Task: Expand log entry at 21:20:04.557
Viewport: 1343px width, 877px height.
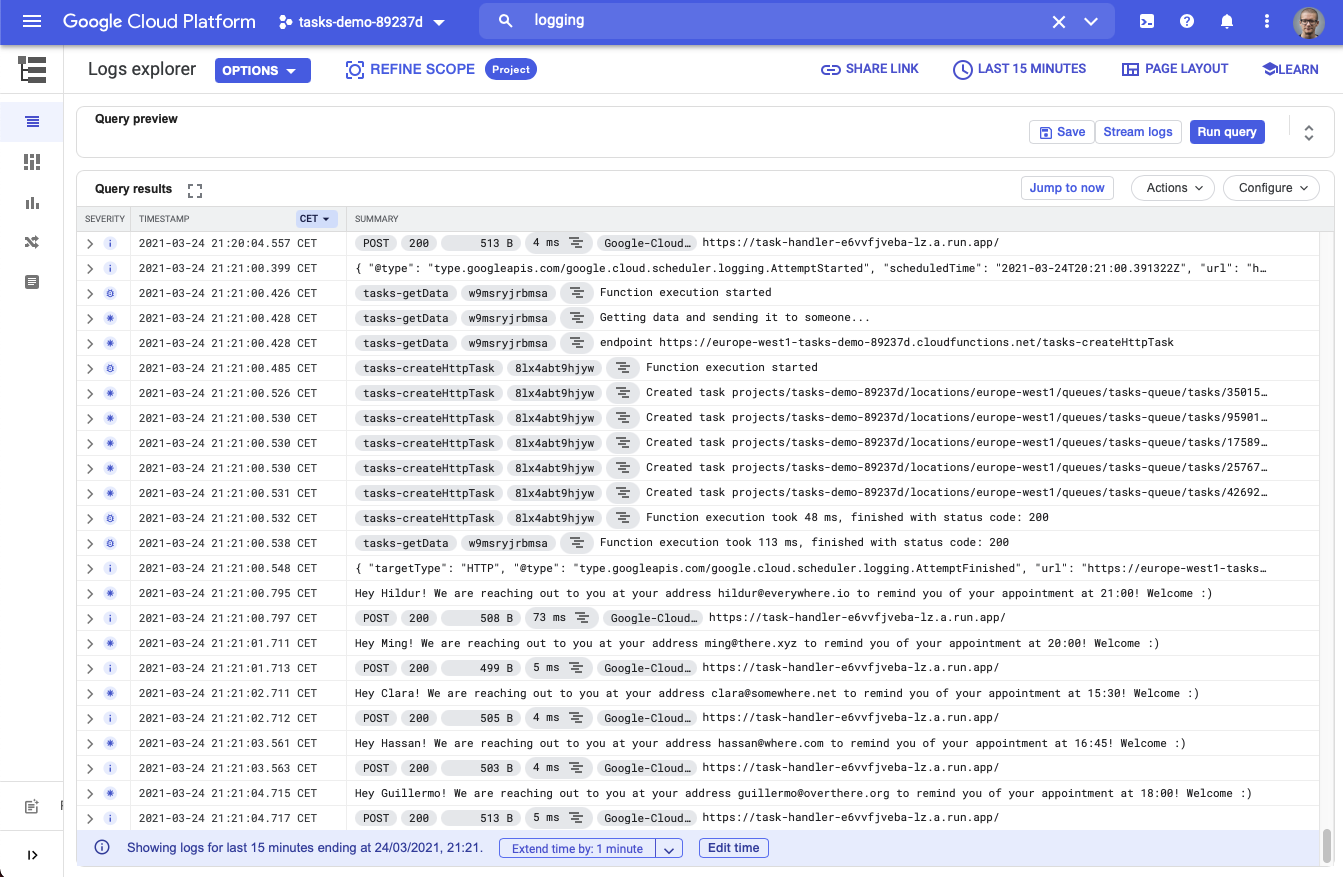Action: point(90,243)
